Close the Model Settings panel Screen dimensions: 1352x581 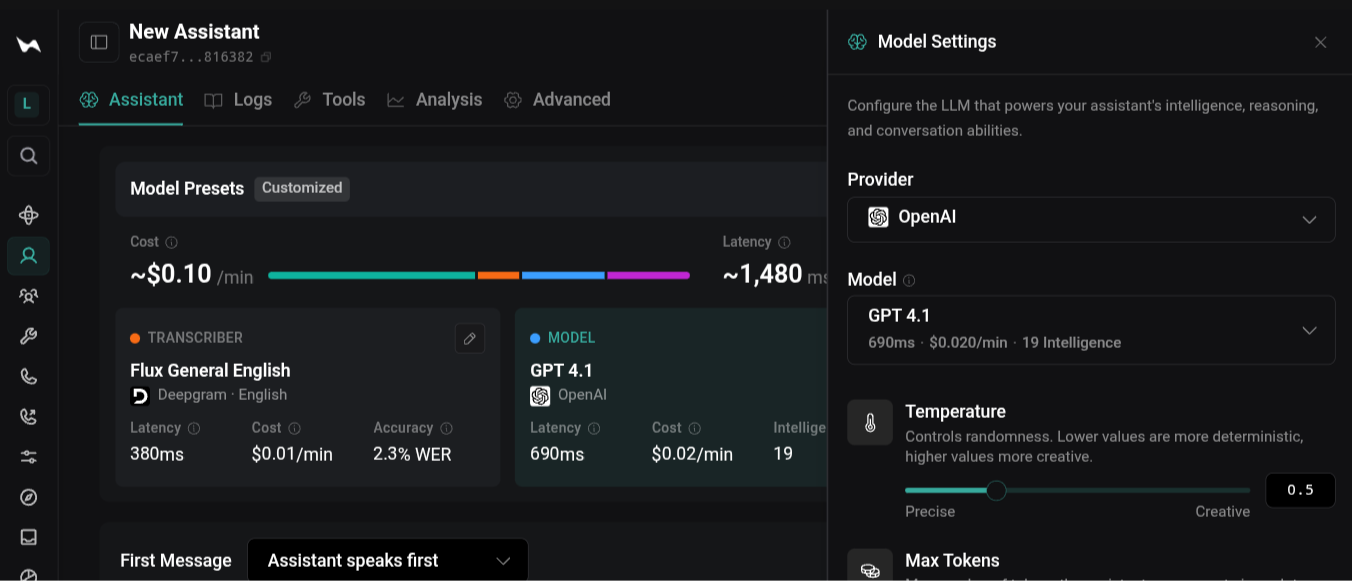[x=1320, y=42]
